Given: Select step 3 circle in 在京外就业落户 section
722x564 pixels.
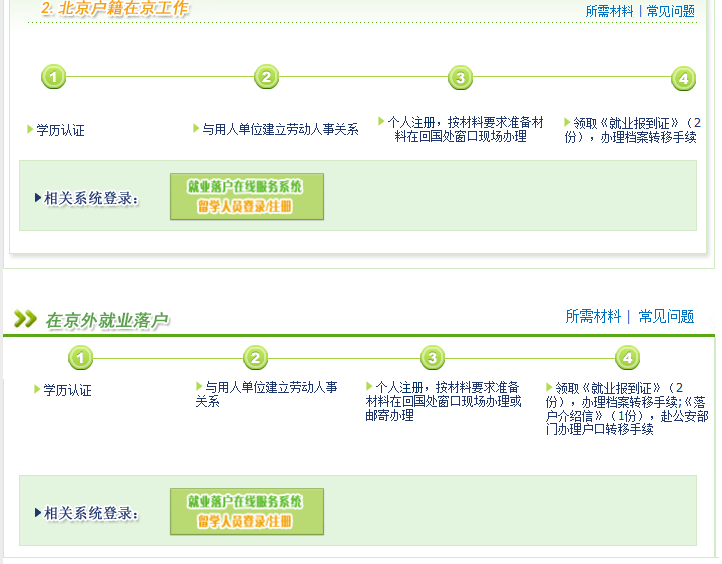Looking at the screenshot, I should pyautogui.click(x=432, y=358).
